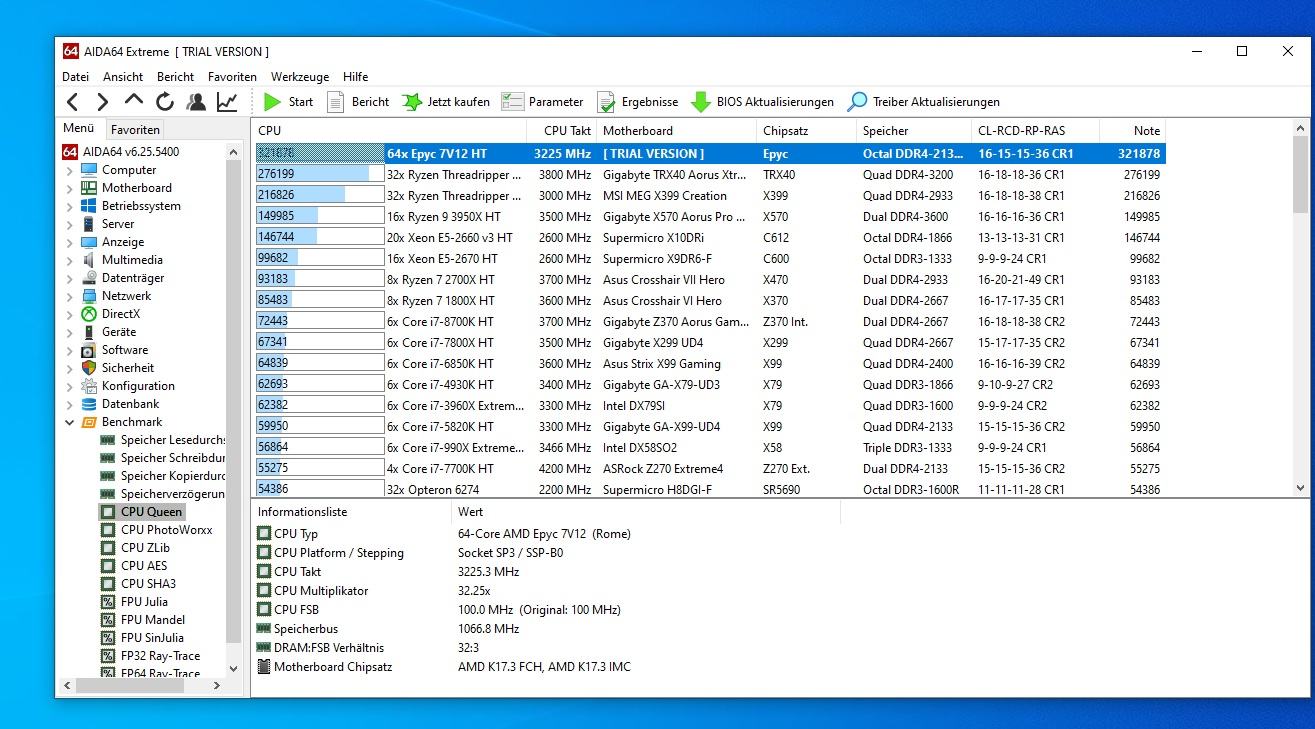Expand the Anzeige tree node
Viewport: 1315px width, 729px height.
(70, 242)
